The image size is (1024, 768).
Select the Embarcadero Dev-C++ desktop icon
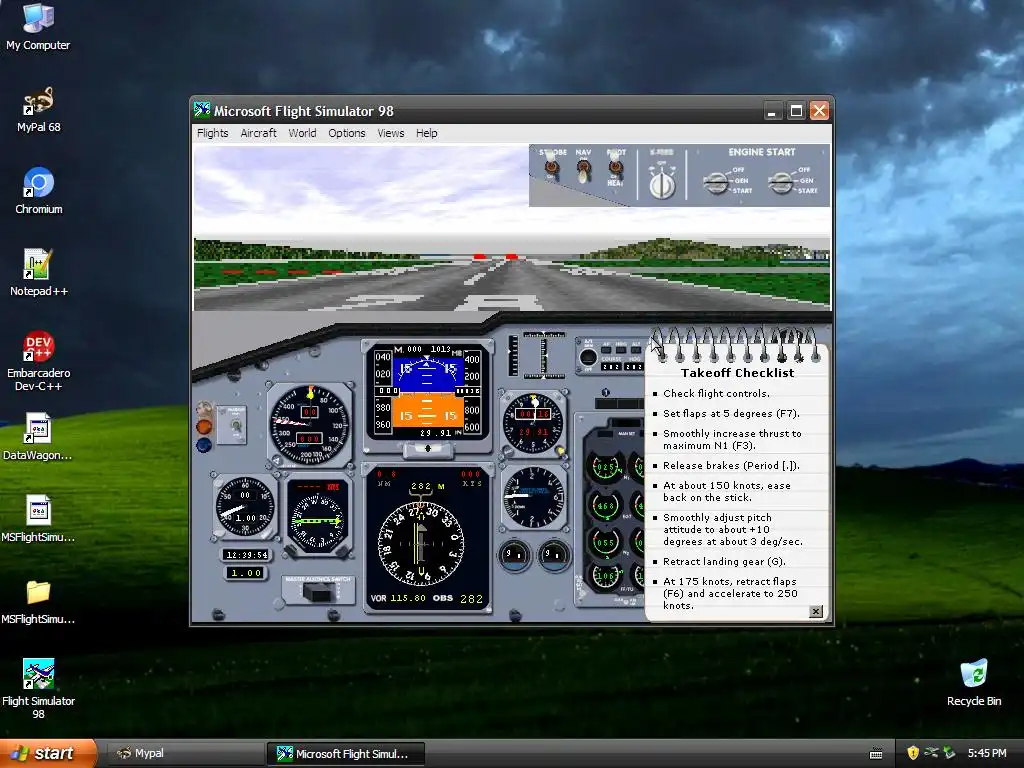coord(39,361)
